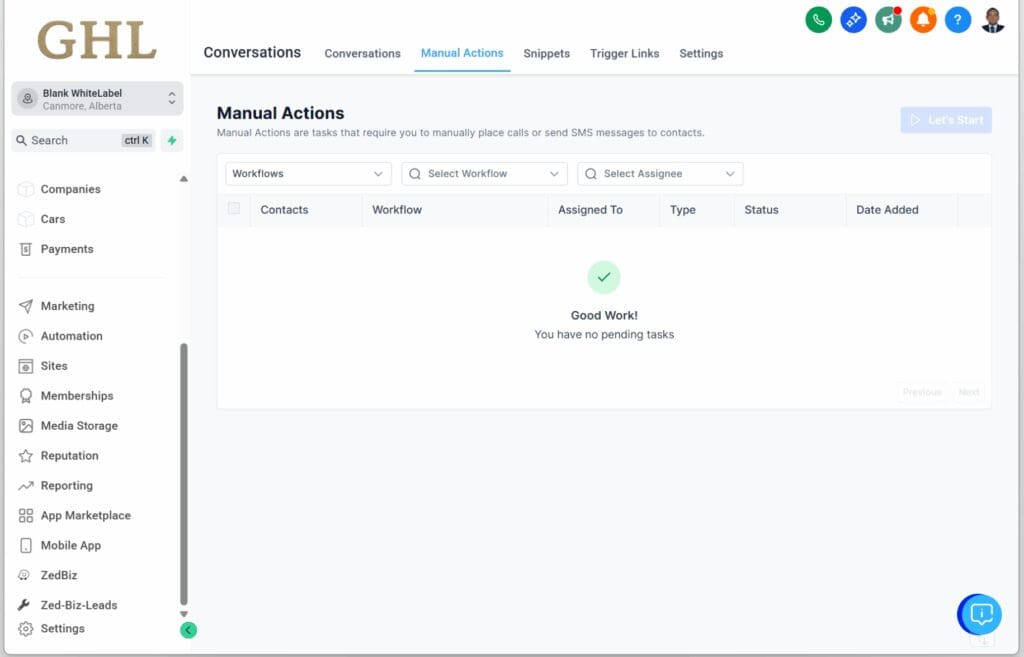Image resolution: width=1024 pixels, height=657 pixels.
Task: Click the Blank WhiteLabel account switcher
Action: (96, 98)
